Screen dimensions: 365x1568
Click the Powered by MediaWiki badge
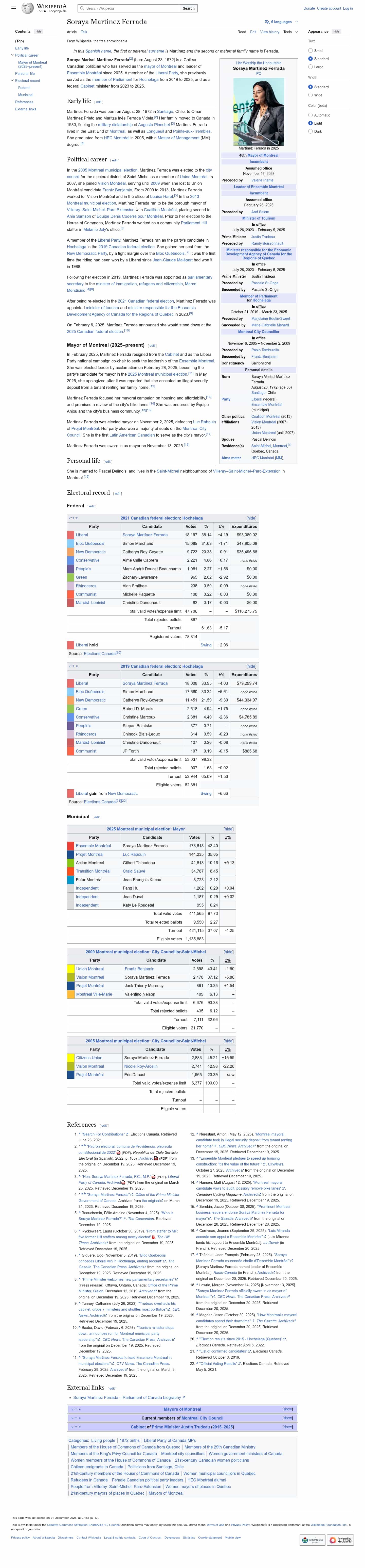point(341,1540)
